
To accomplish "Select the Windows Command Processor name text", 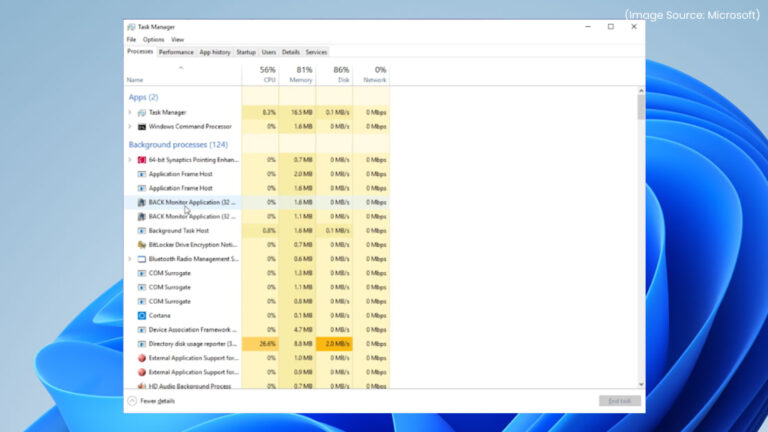I will coord(190,127).
